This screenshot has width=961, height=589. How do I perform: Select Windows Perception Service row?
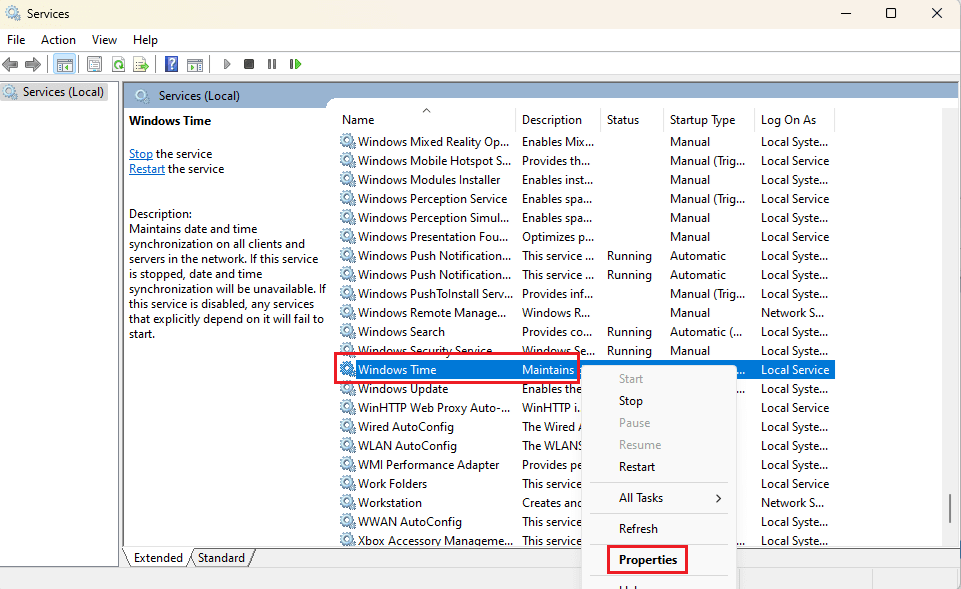click(586, 199)
